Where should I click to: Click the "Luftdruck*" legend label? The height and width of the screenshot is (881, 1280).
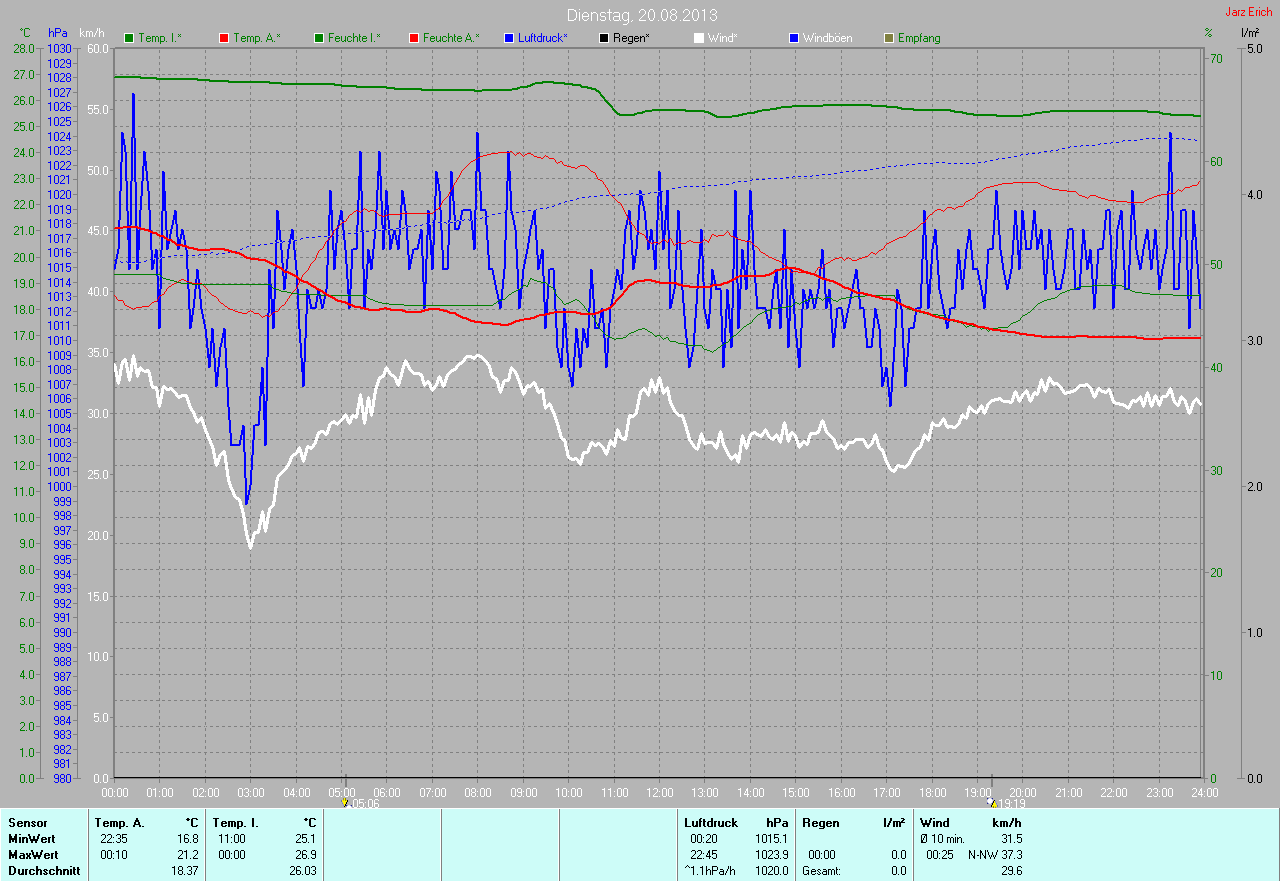(x=543, y=38)
